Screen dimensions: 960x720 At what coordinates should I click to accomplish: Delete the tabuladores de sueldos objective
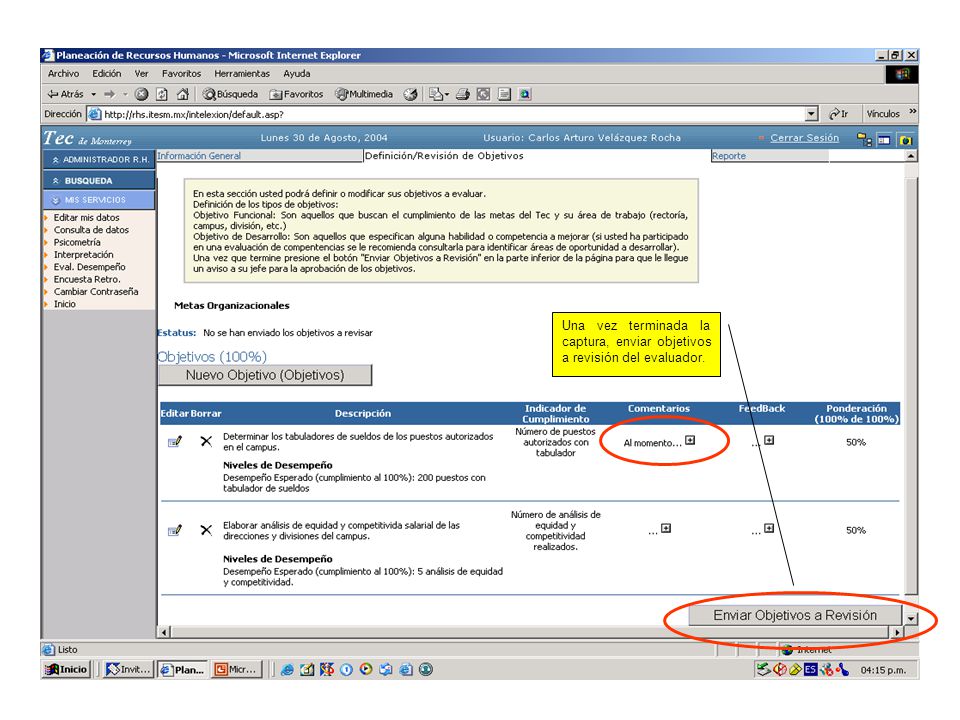206,441
